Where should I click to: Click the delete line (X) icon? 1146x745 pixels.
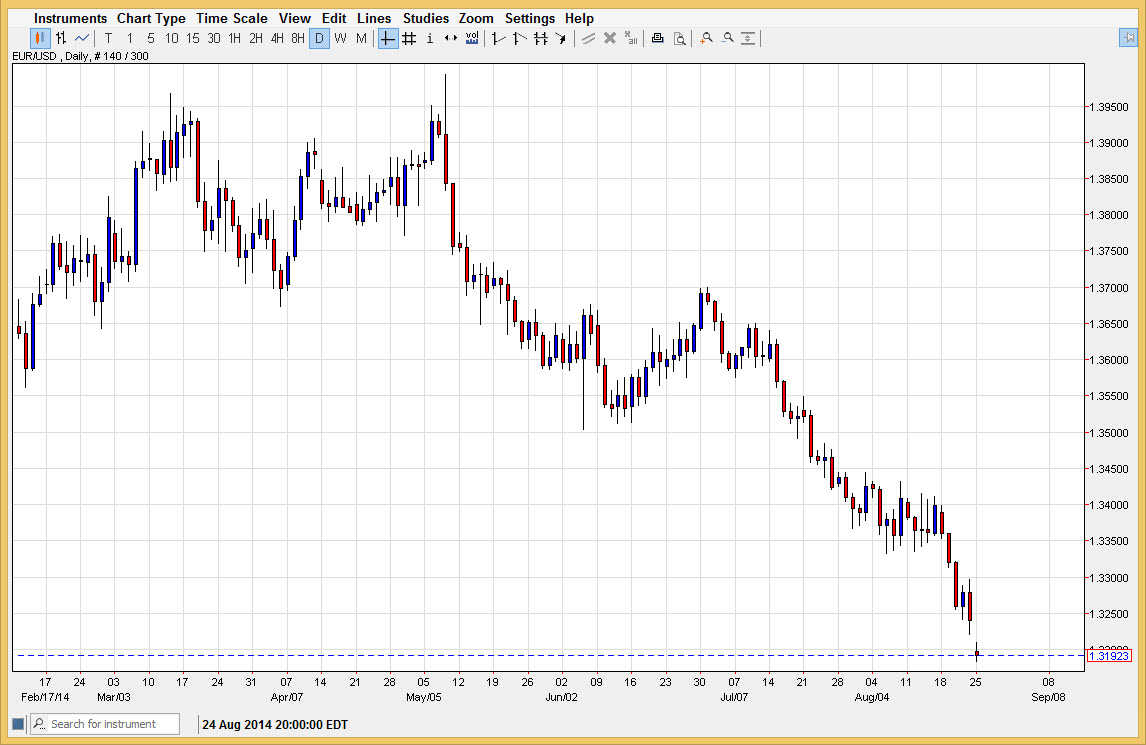(x=609, y=39)
